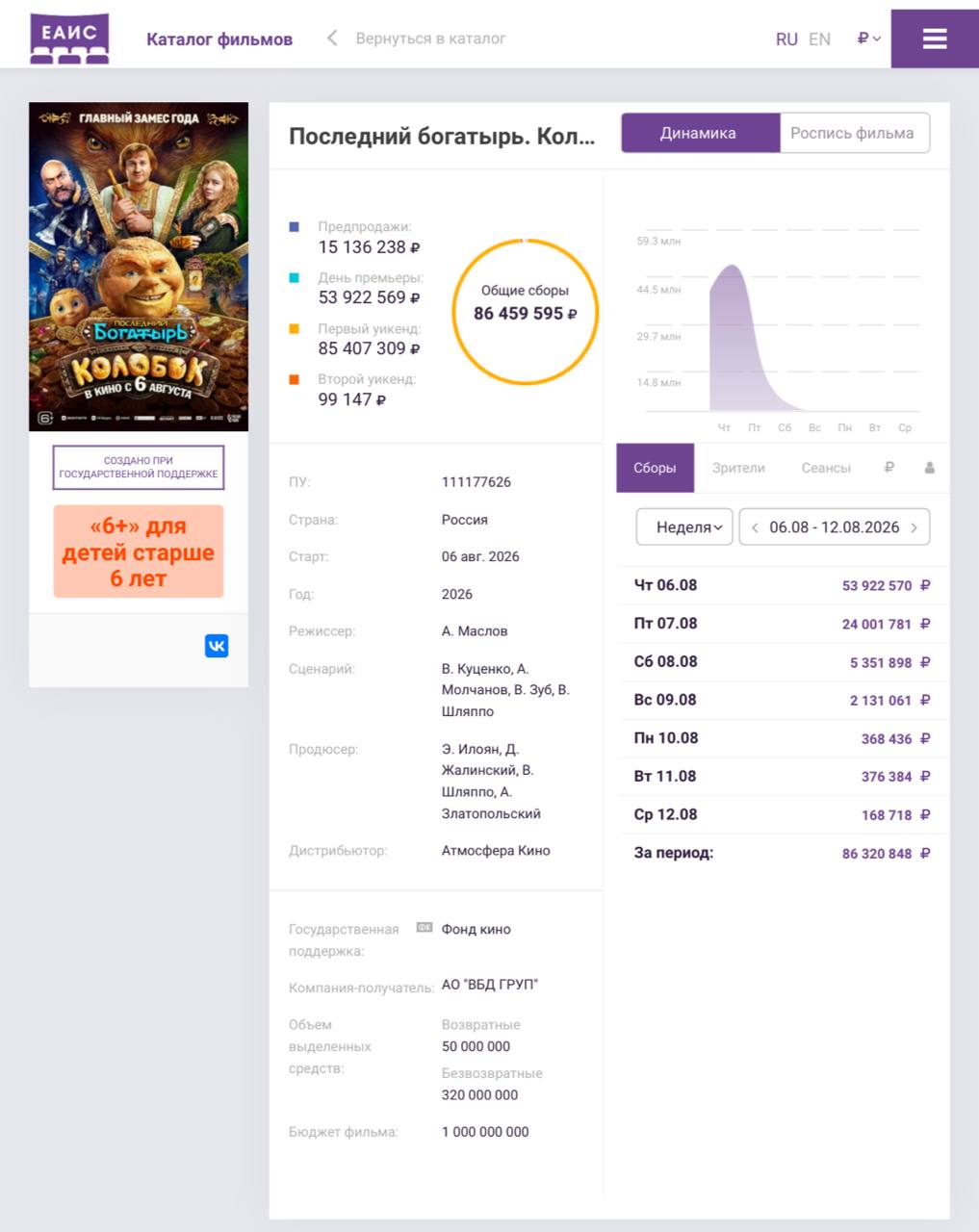This screenshot has height=1232, width=979.
Task: Switch to Динамика view
Action: click(700, 133)
